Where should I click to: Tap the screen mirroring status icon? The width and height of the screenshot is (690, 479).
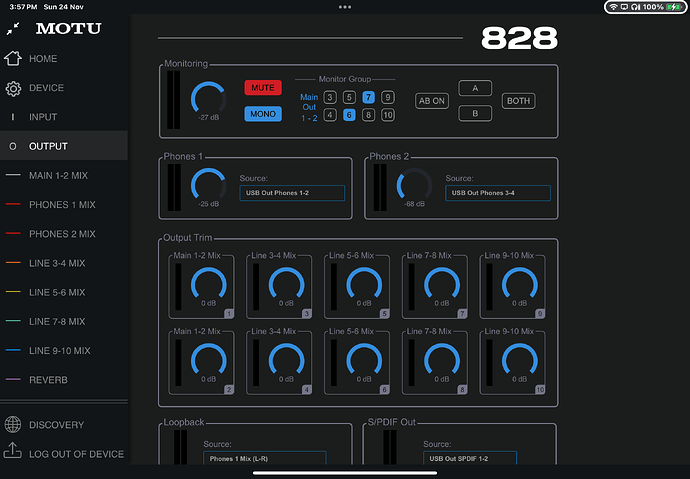click(624, 7)
